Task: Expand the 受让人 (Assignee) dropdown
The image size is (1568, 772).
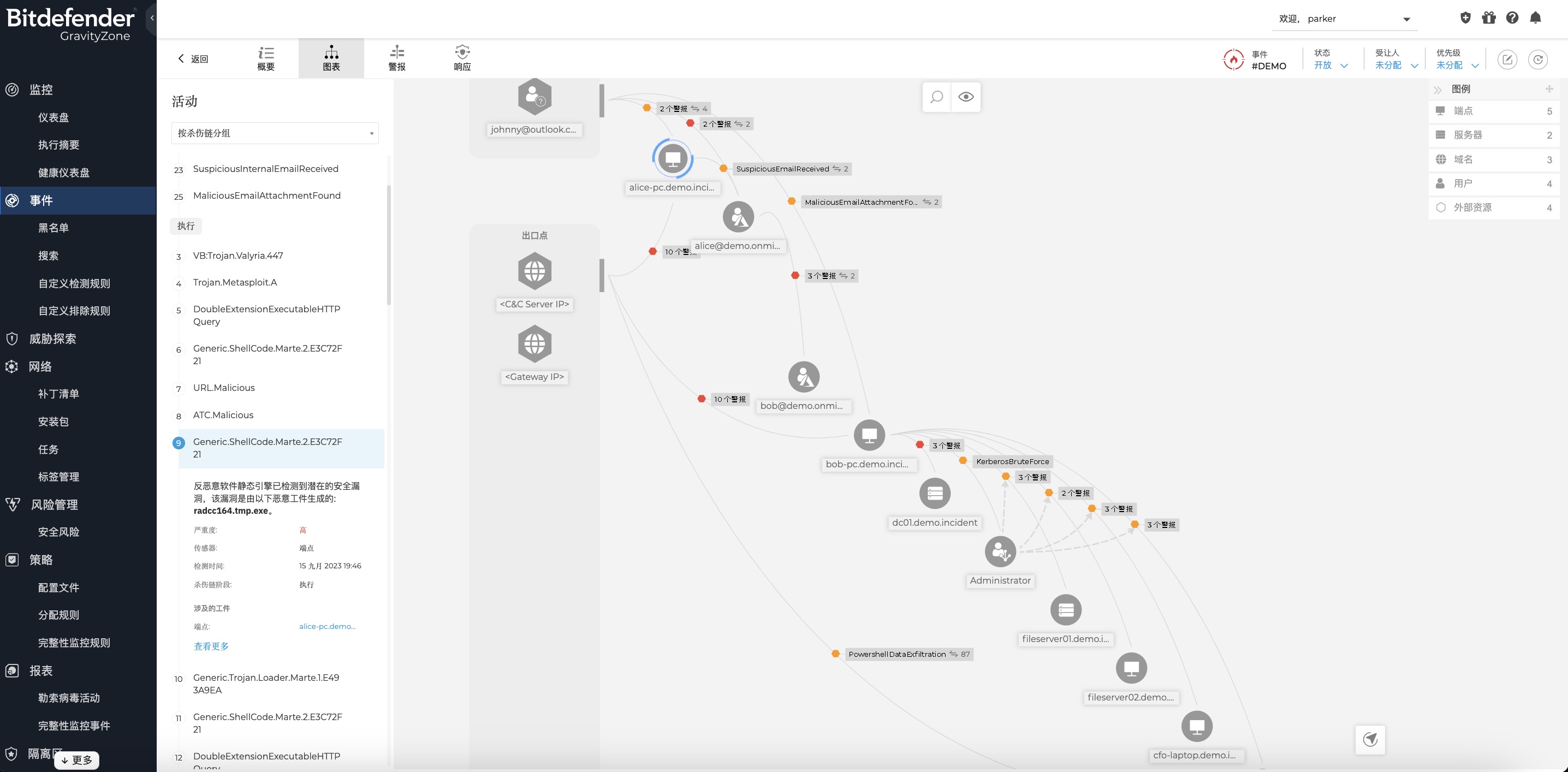Action: coord(1395,65)
